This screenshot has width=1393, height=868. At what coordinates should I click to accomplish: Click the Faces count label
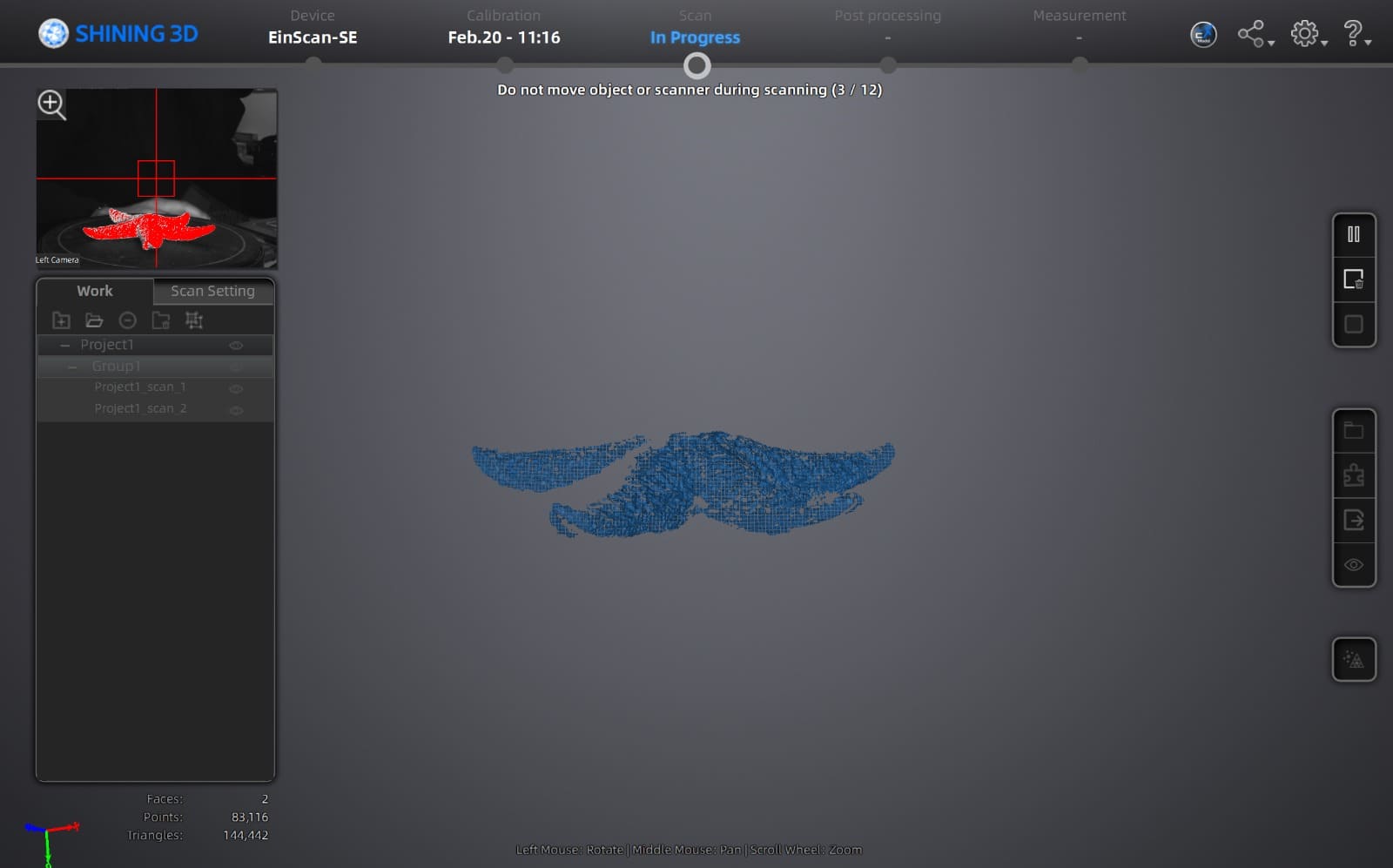(x=165, y=798)
